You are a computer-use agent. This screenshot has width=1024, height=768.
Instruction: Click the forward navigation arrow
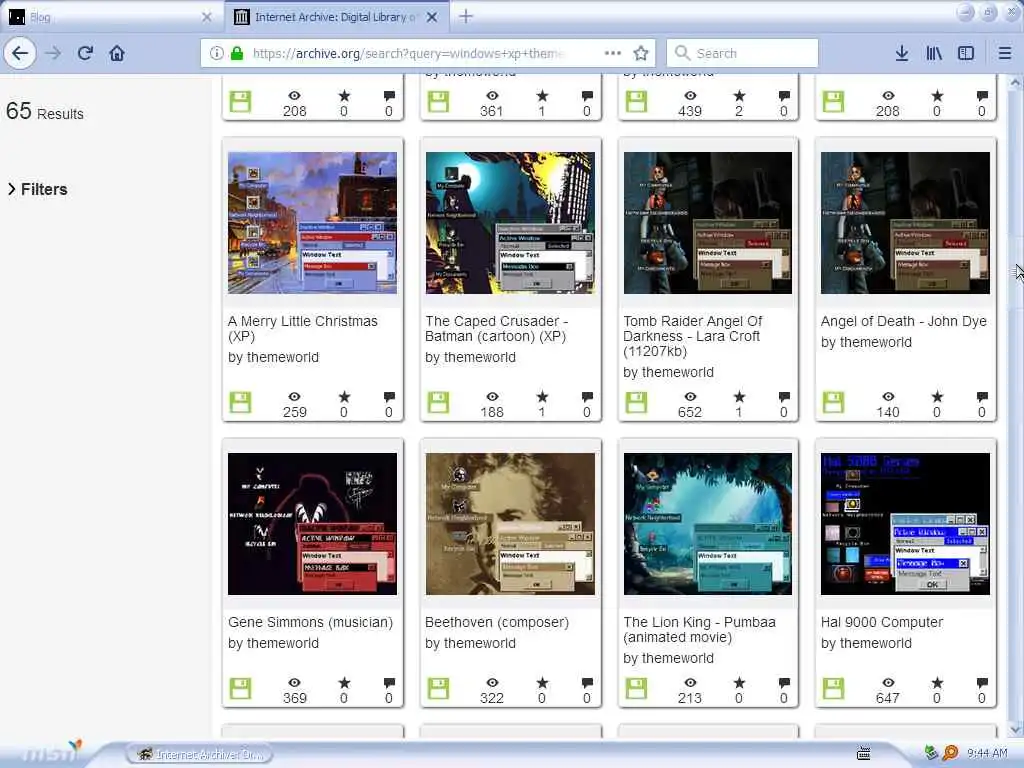point(54,53)
